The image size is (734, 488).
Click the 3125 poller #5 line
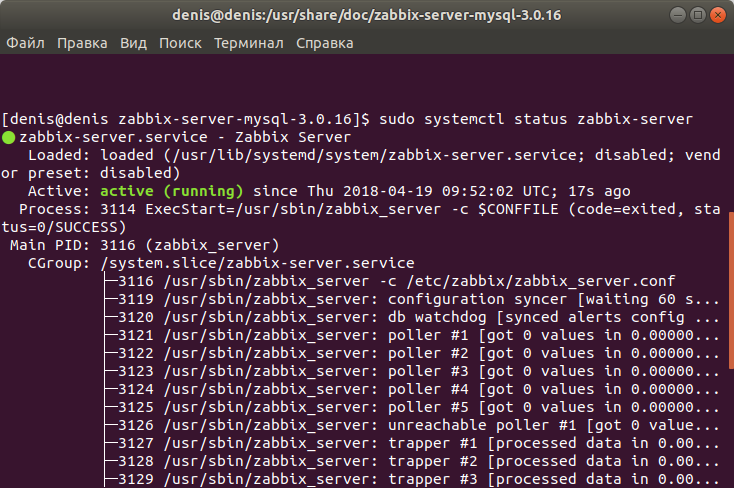(x=418, y=407)
